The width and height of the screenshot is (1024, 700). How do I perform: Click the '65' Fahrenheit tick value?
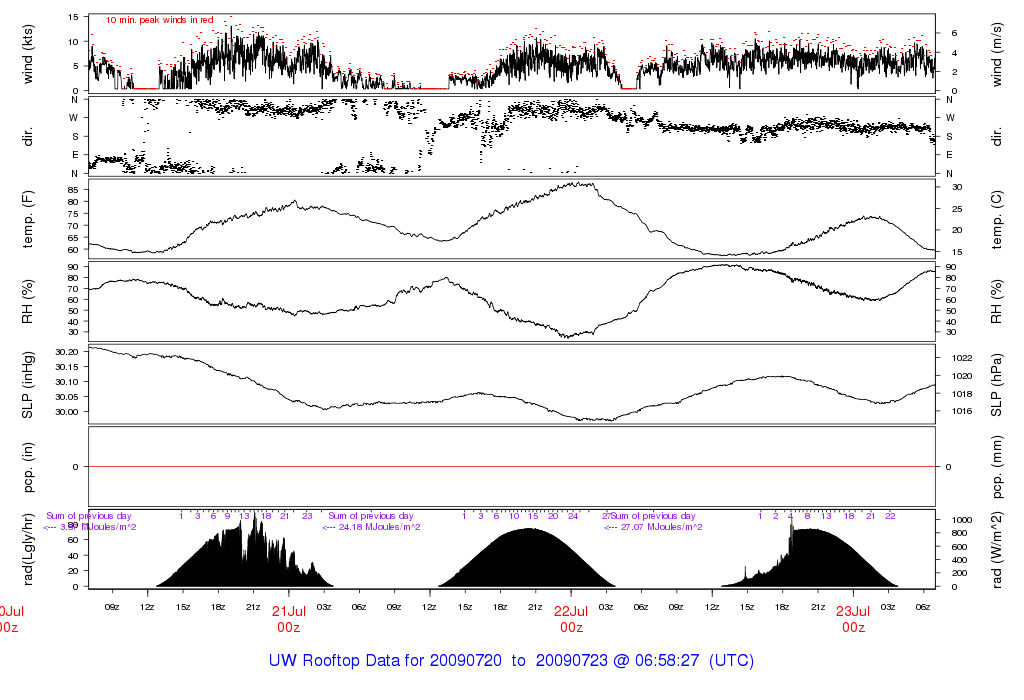pos(72,238)
